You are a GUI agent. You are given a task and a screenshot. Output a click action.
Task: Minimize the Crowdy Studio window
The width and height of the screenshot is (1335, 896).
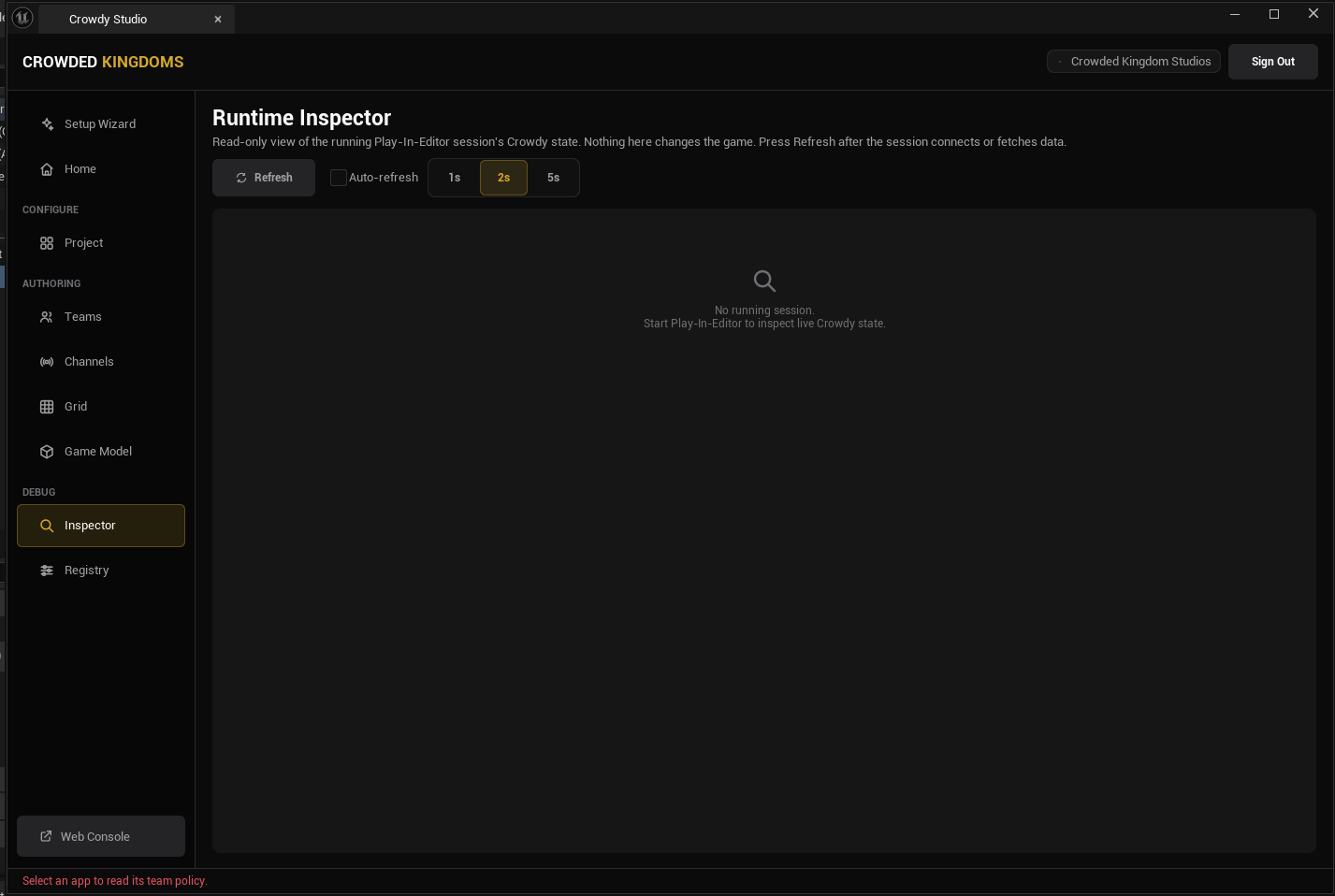tap(1235, 14)
